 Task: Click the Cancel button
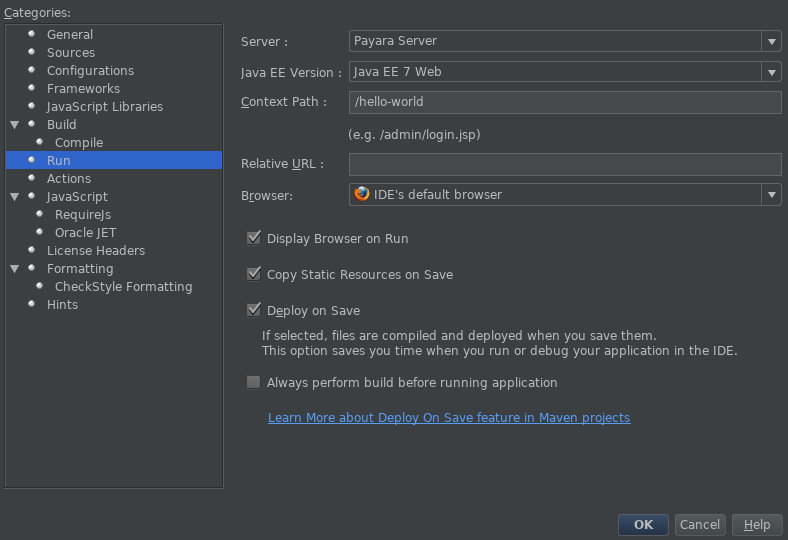tap(699, 525)
